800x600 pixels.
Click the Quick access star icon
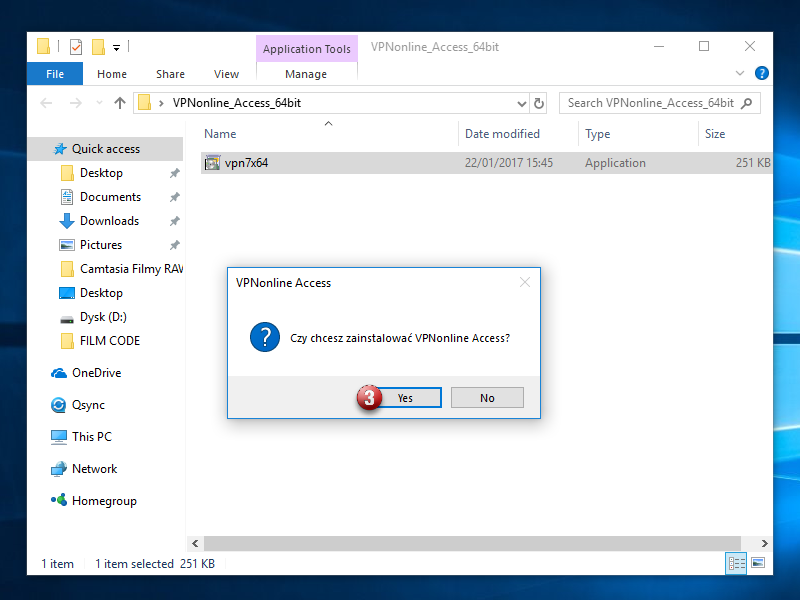(x=60, y=149)
